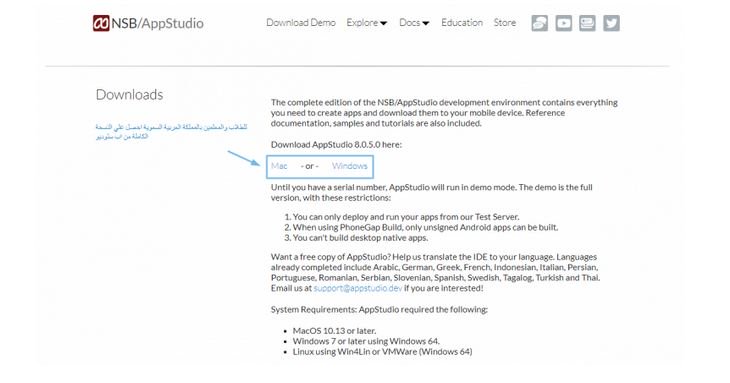
Task: Select restriction about deploying from Test Server
Action: click(406, 217)
